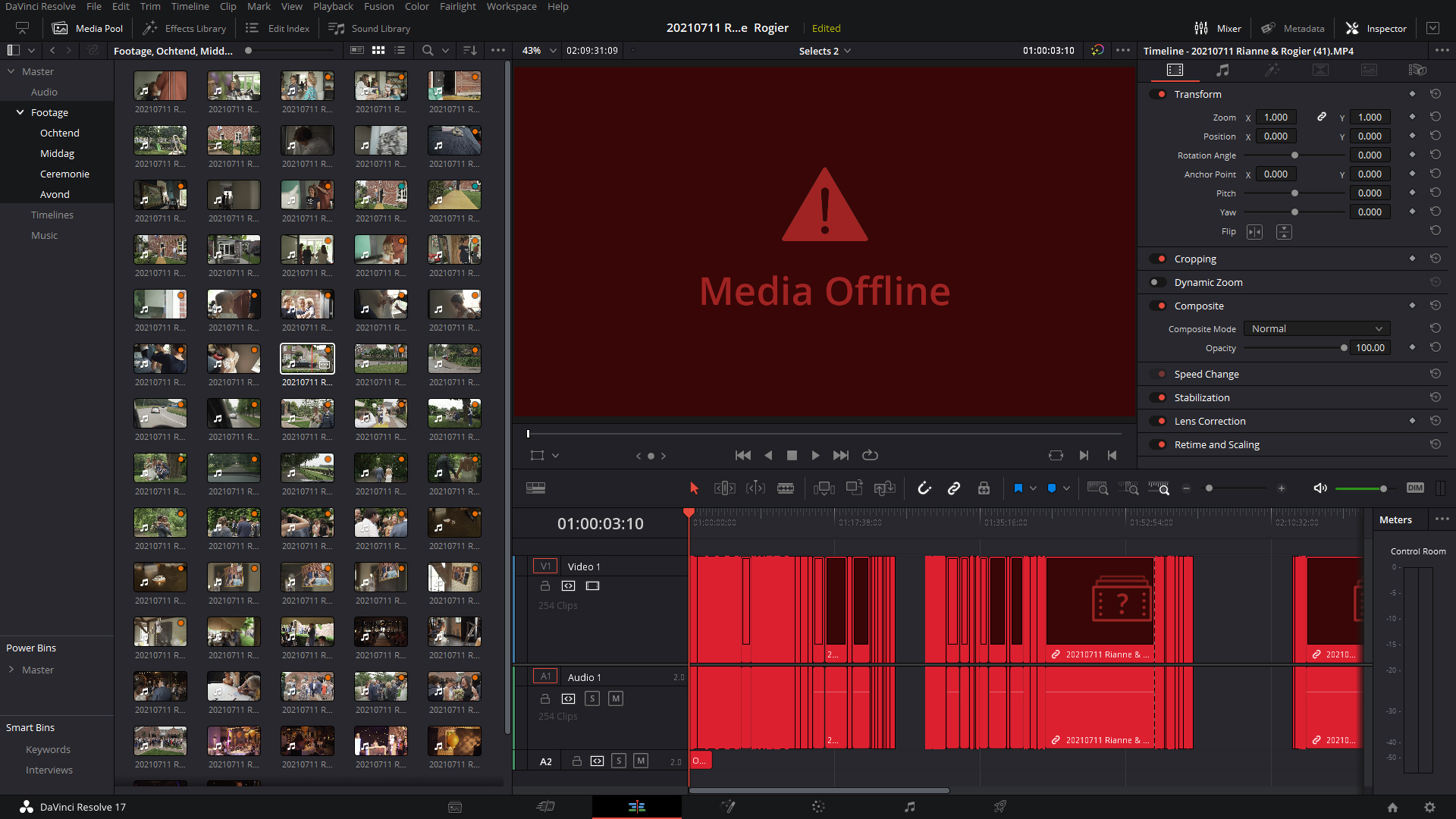Open the Audio tab in Inspector
Viewport: 1456px width, 819px height.
coord(1222,70)
